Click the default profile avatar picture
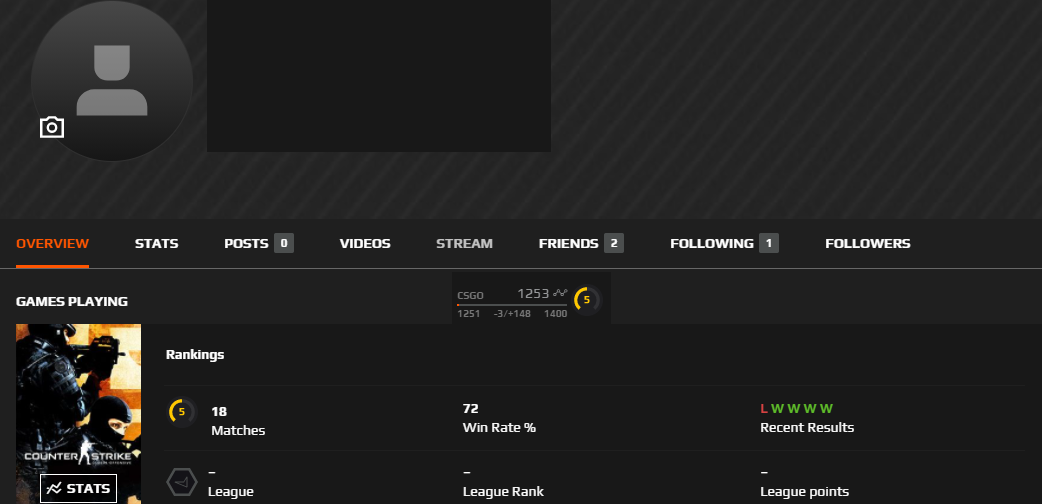Screen dimensions: 1042x504 [x=112, y=80]
